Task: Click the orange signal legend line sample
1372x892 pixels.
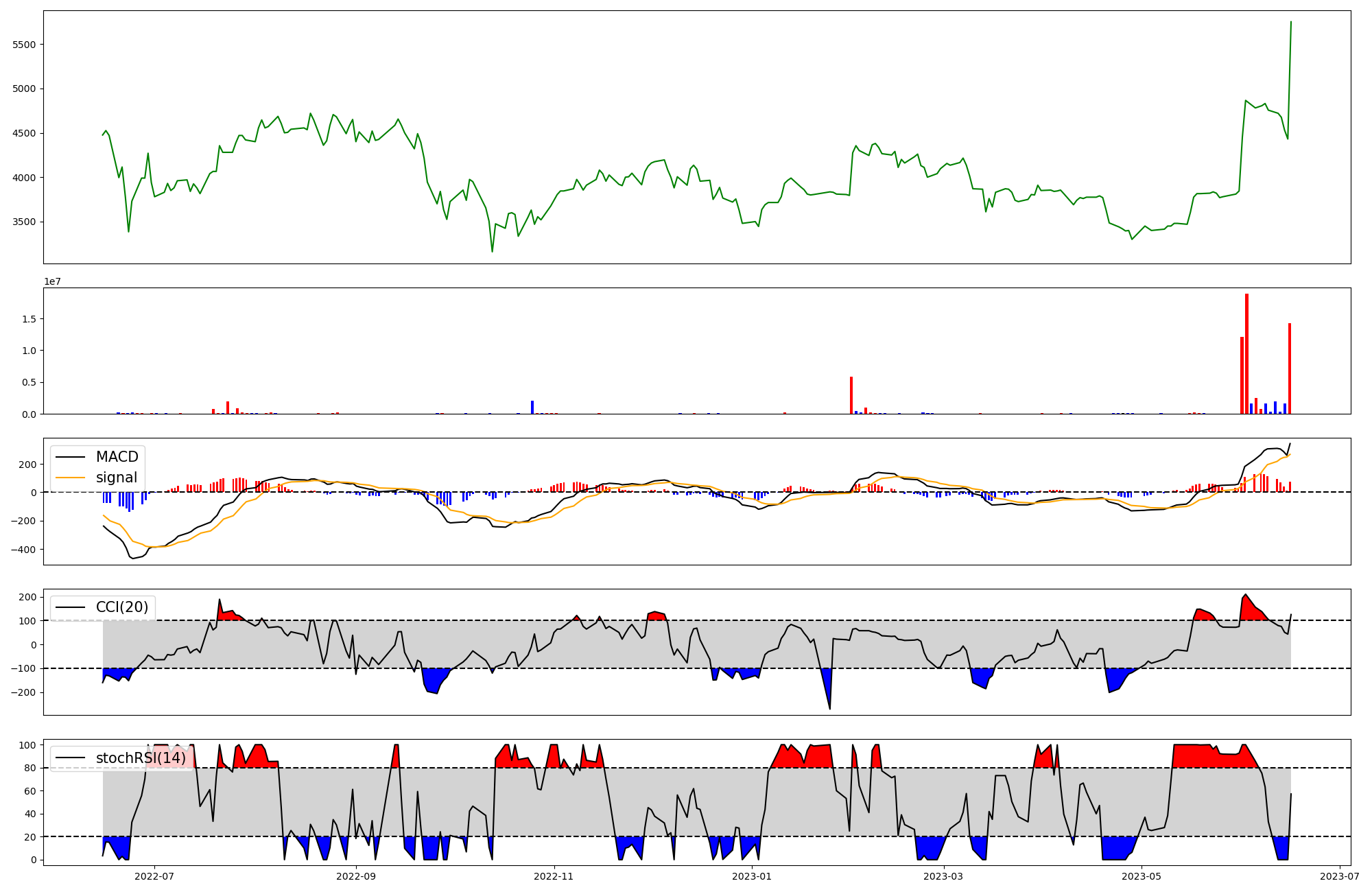Action: [x=71, y=478]
